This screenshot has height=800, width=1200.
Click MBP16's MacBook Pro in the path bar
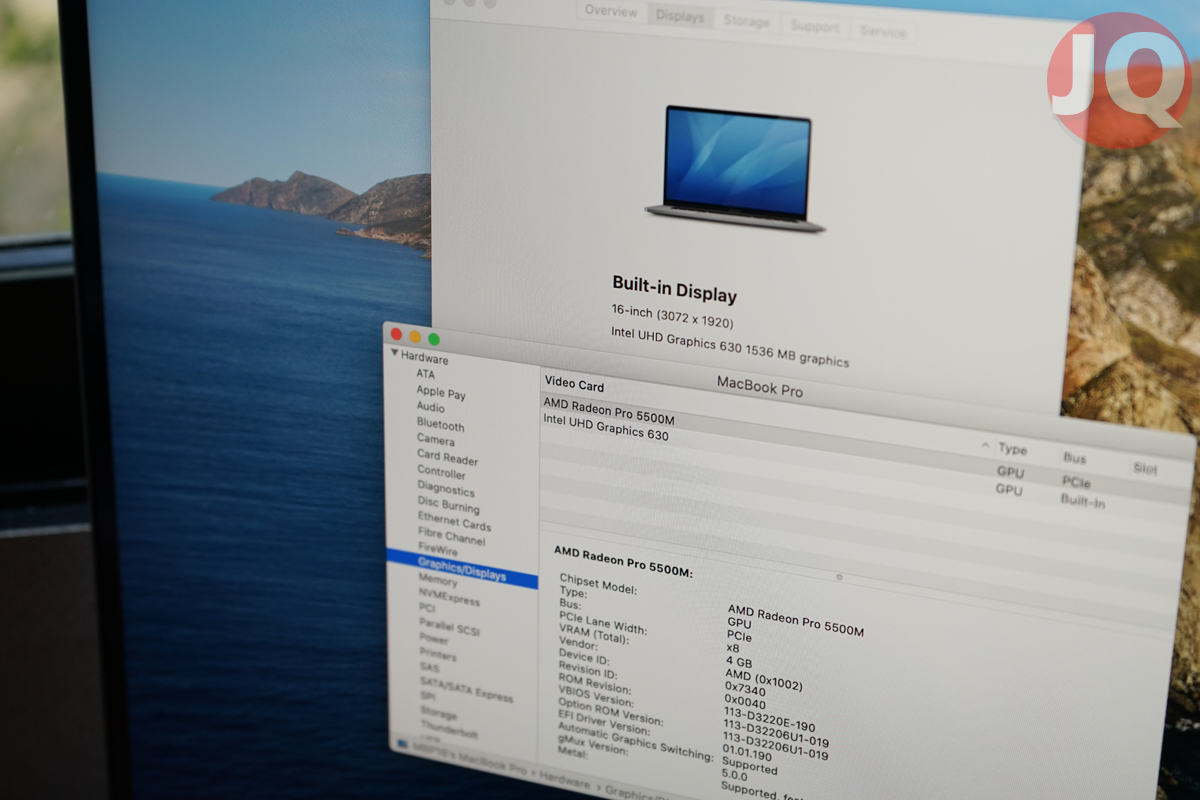(x=469, y=758)
